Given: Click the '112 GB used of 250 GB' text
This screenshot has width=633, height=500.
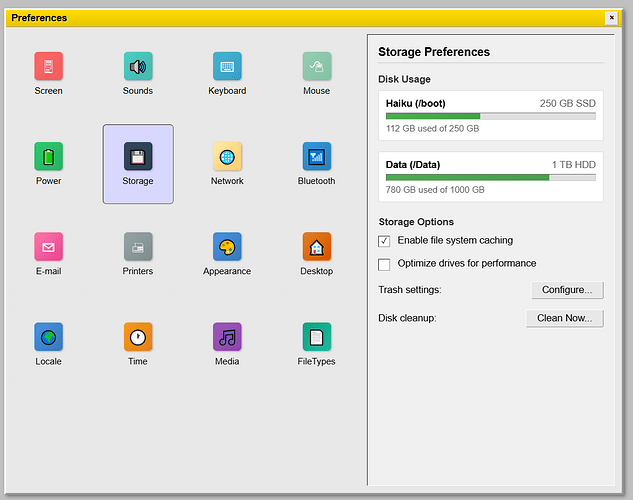Looking at the screenshot, I should pyautogui.click(x=432, y=128).
